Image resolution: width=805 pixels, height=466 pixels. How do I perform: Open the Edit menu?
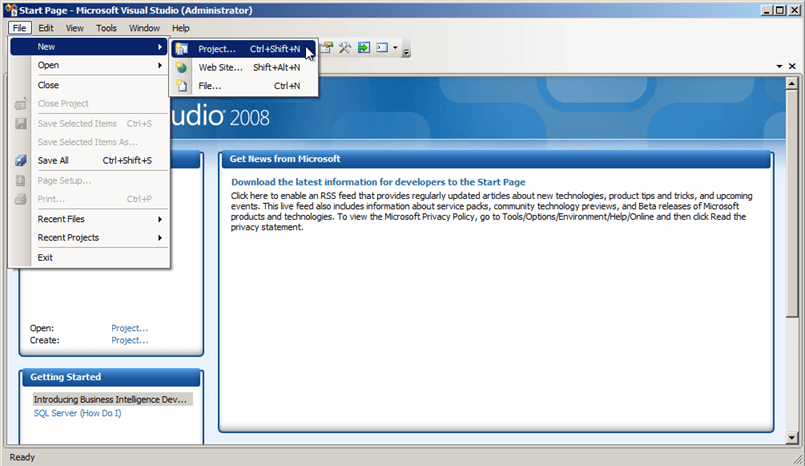[x=46, y=28]
